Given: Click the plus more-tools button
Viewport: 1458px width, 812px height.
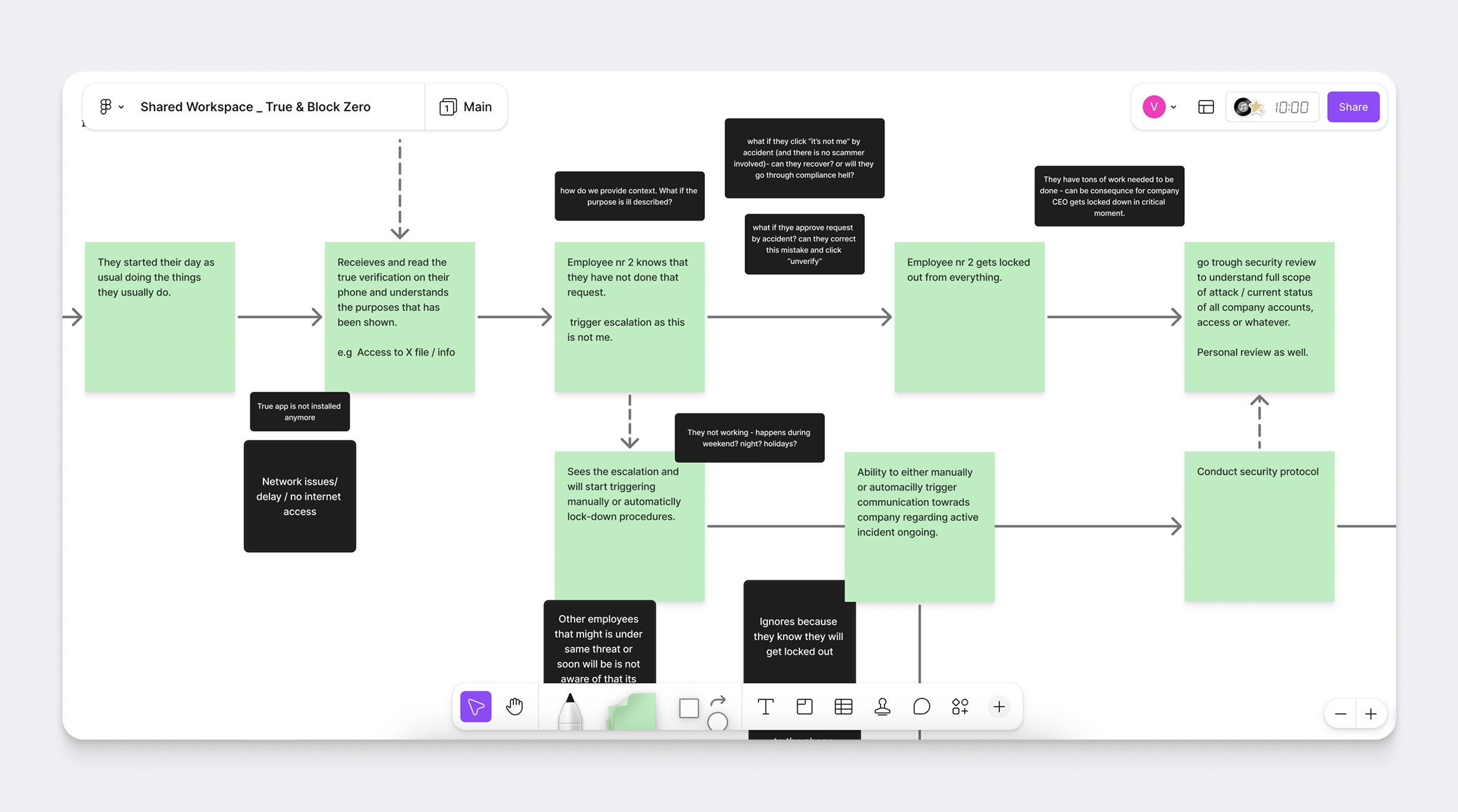Looking at the screenshot, I should click(999, 706).
